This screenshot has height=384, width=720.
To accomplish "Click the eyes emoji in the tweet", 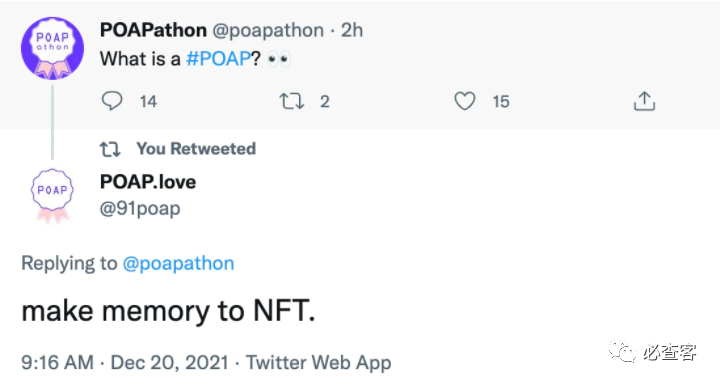I will [x=279, y=59].
